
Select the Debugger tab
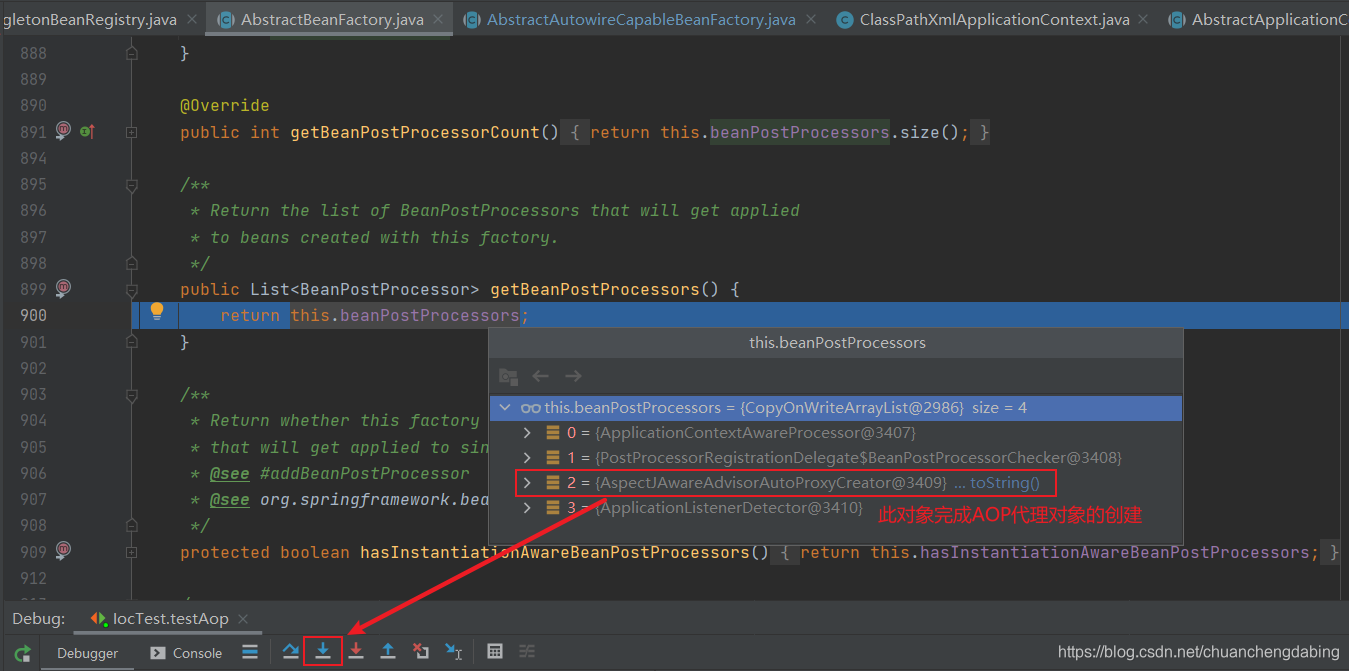pyautogui.click(x=87, y=653)
